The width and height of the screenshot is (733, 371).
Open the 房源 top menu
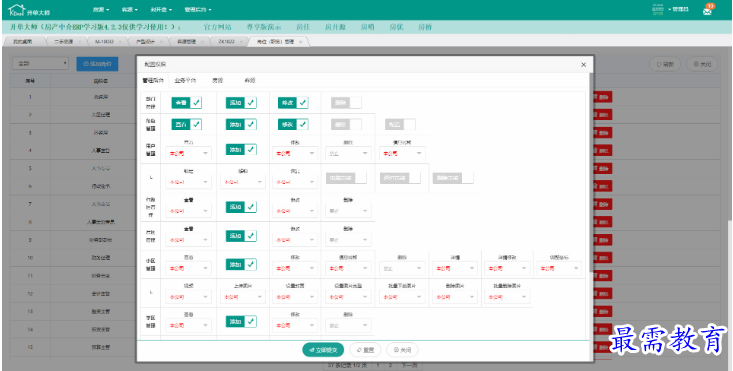(101, 10)
